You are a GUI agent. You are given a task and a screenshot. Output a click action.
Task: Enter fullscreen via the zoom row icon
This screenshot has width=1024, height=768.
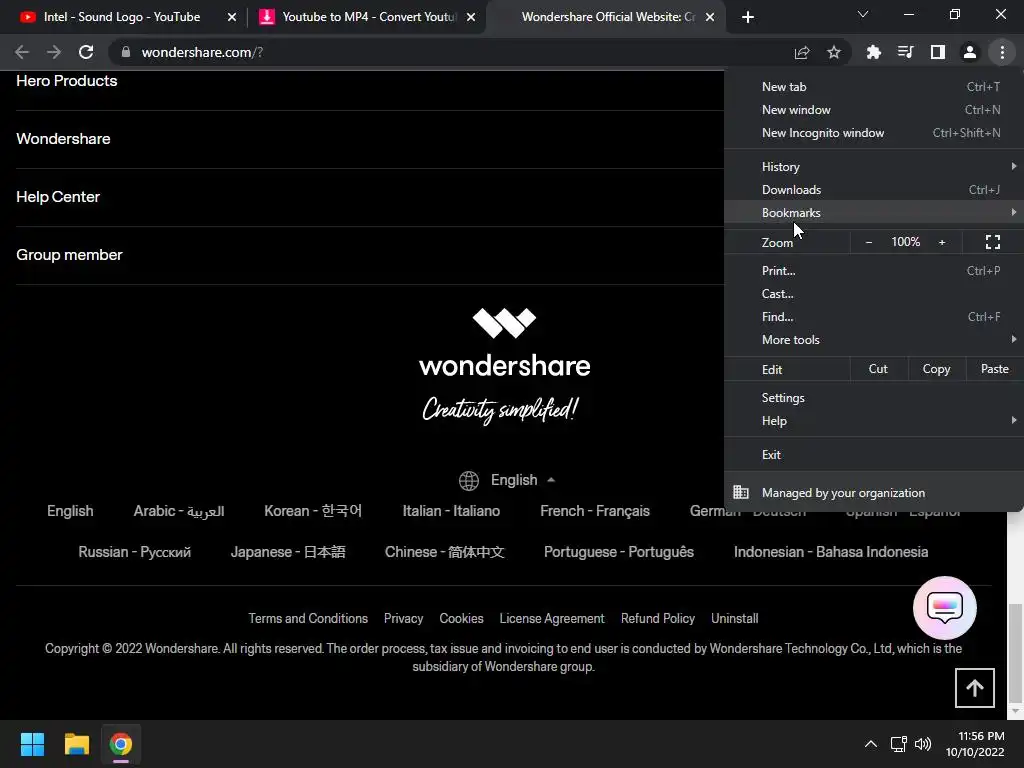(x=993, y=242)
